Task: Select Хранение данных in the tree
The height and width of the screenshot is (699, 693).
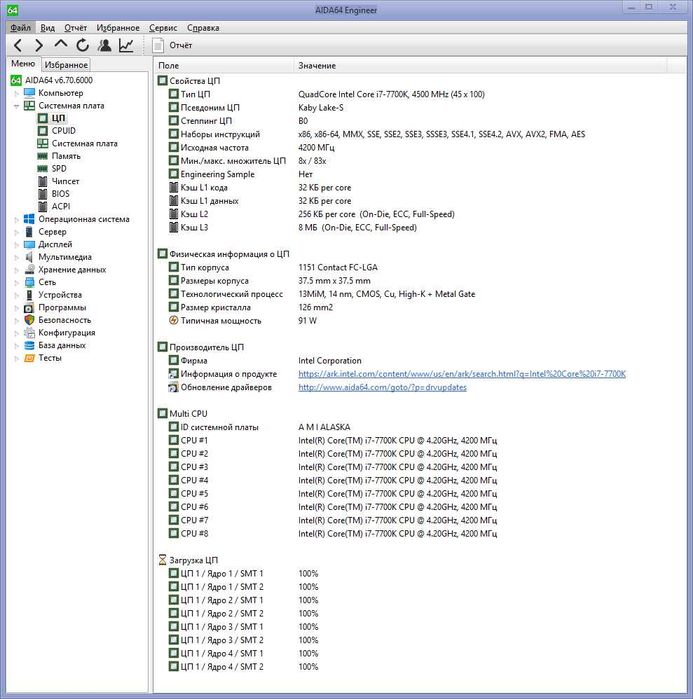Action: click(x=65, y=269)
